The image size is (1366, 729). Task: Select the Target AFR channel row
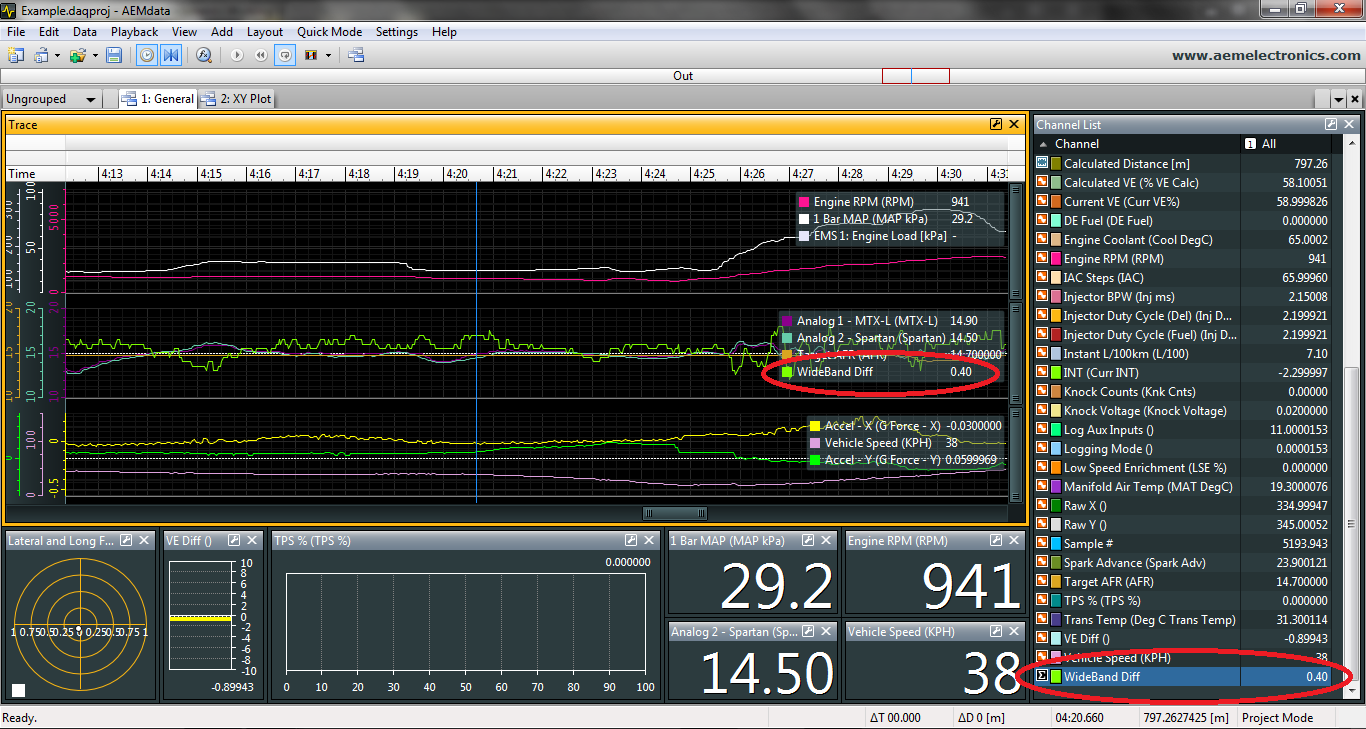tap(1184, 581)
